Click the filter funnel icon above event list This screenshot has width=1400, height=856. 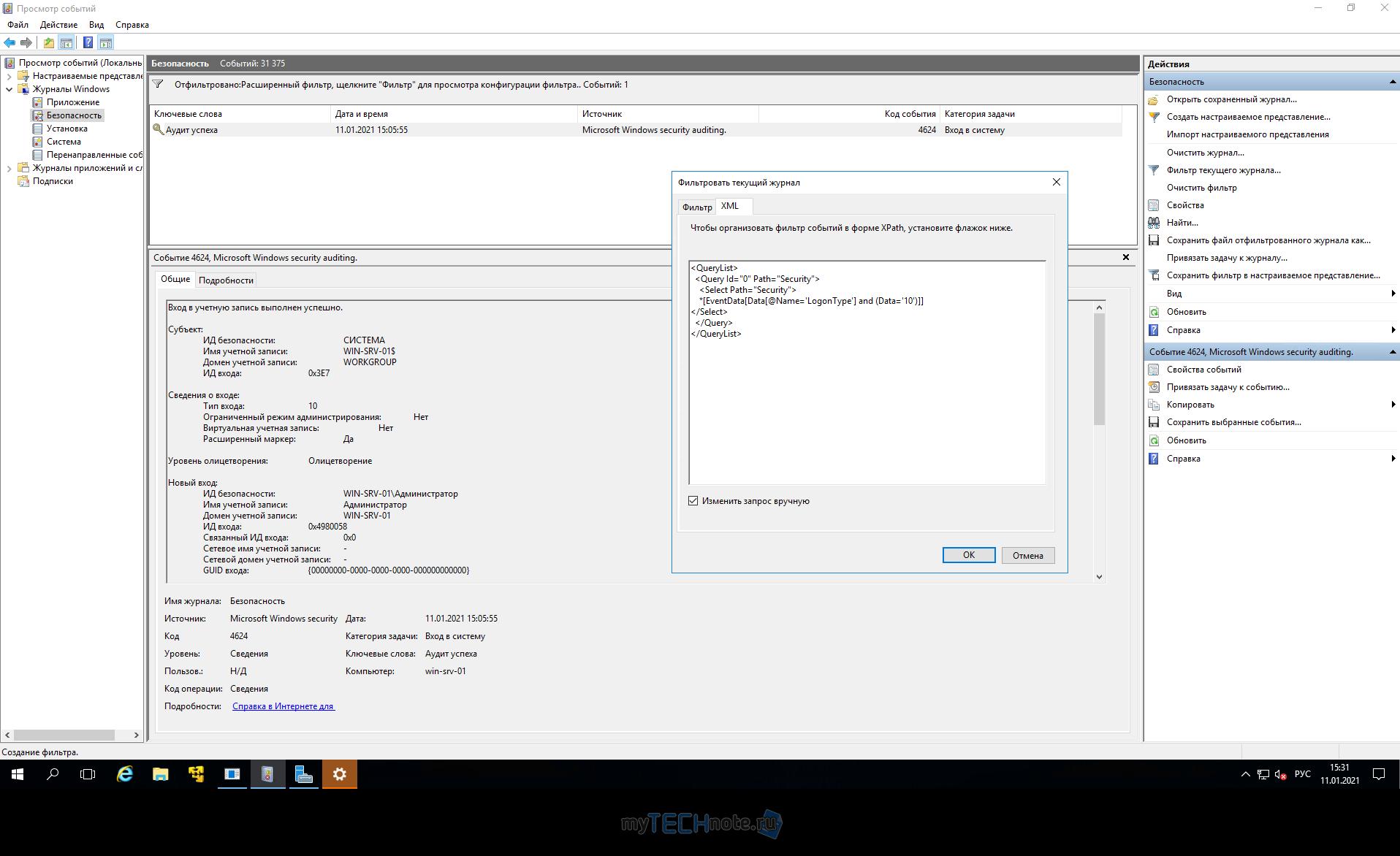158,85
